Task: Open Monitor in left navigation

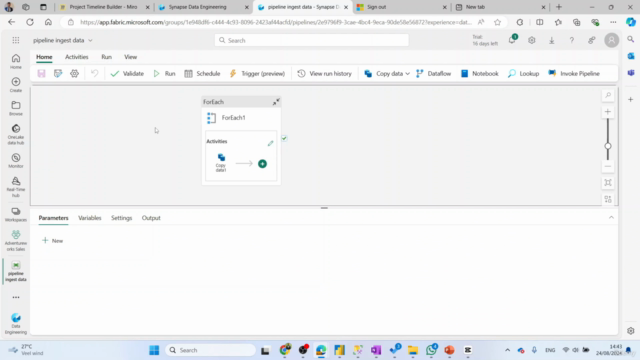Action: pyautogui.click(x=16, y=160)
